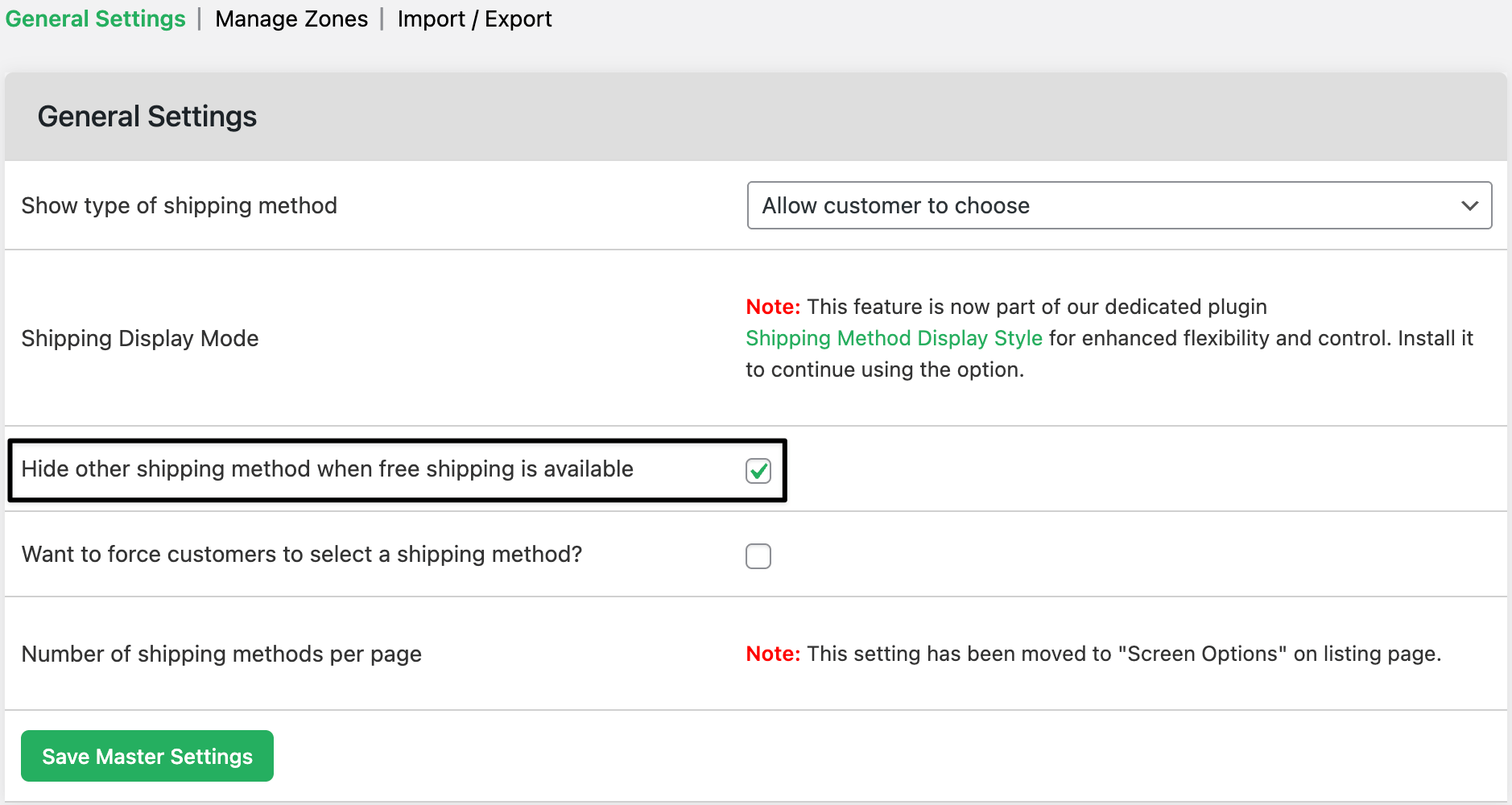
Task: Click the 'Screen Options' quoted text
Action: point(1202,654)
